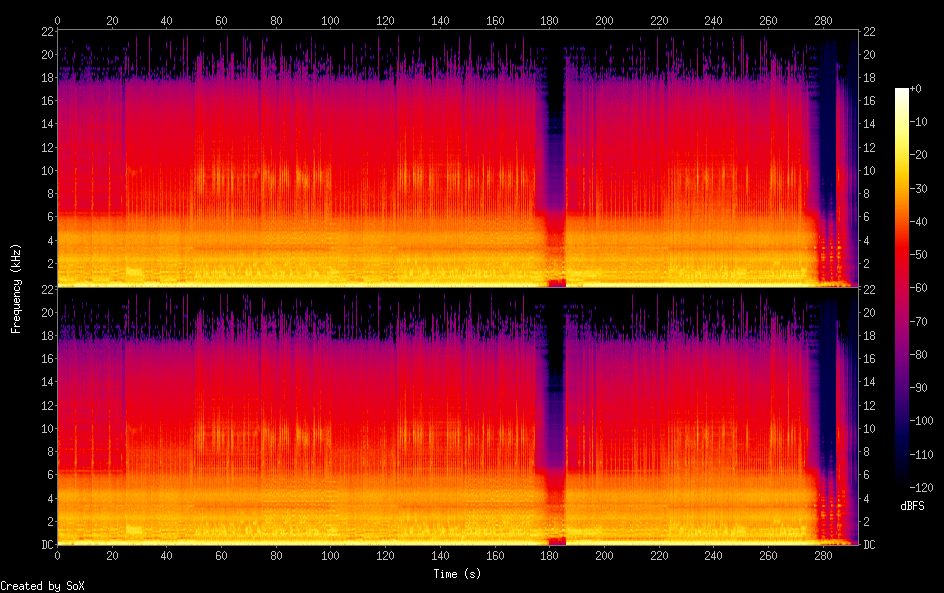Screen dimensions: 944x593
Task: Click the "-20" color scale label
Action: pos(919,155)
